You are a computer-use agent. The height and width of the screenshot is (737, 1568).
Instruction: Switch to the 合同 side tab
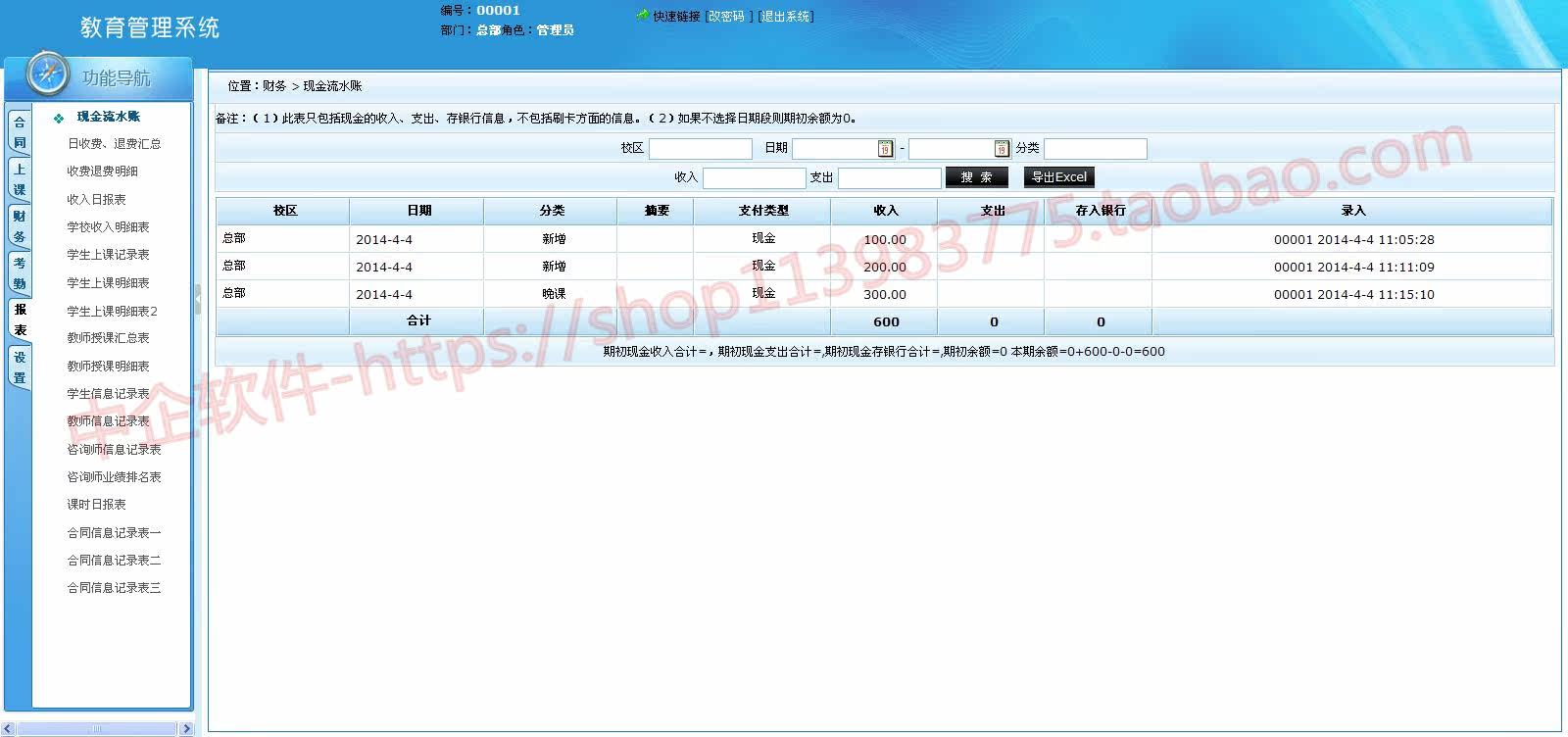(19, 132)
